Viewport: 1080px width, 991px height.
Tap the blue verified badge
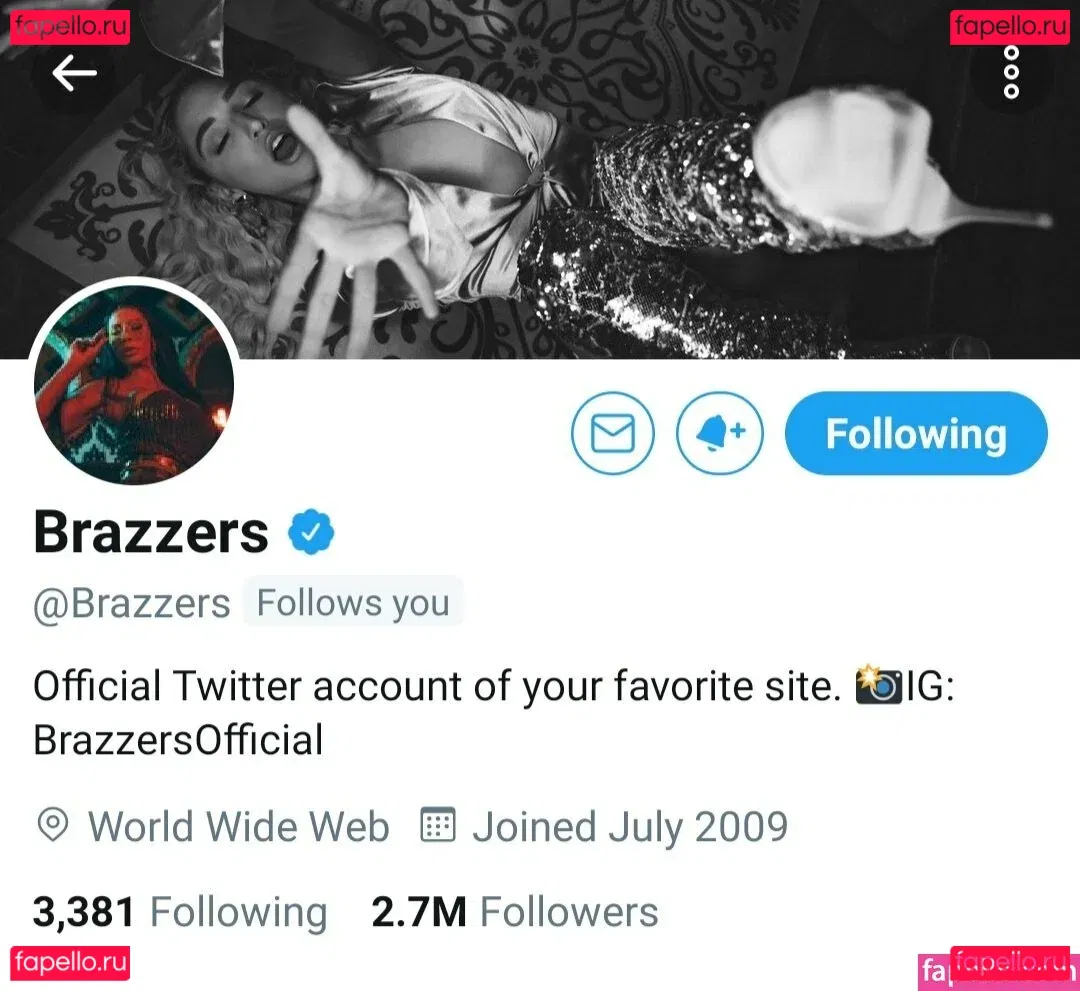[x=311, y=532]
